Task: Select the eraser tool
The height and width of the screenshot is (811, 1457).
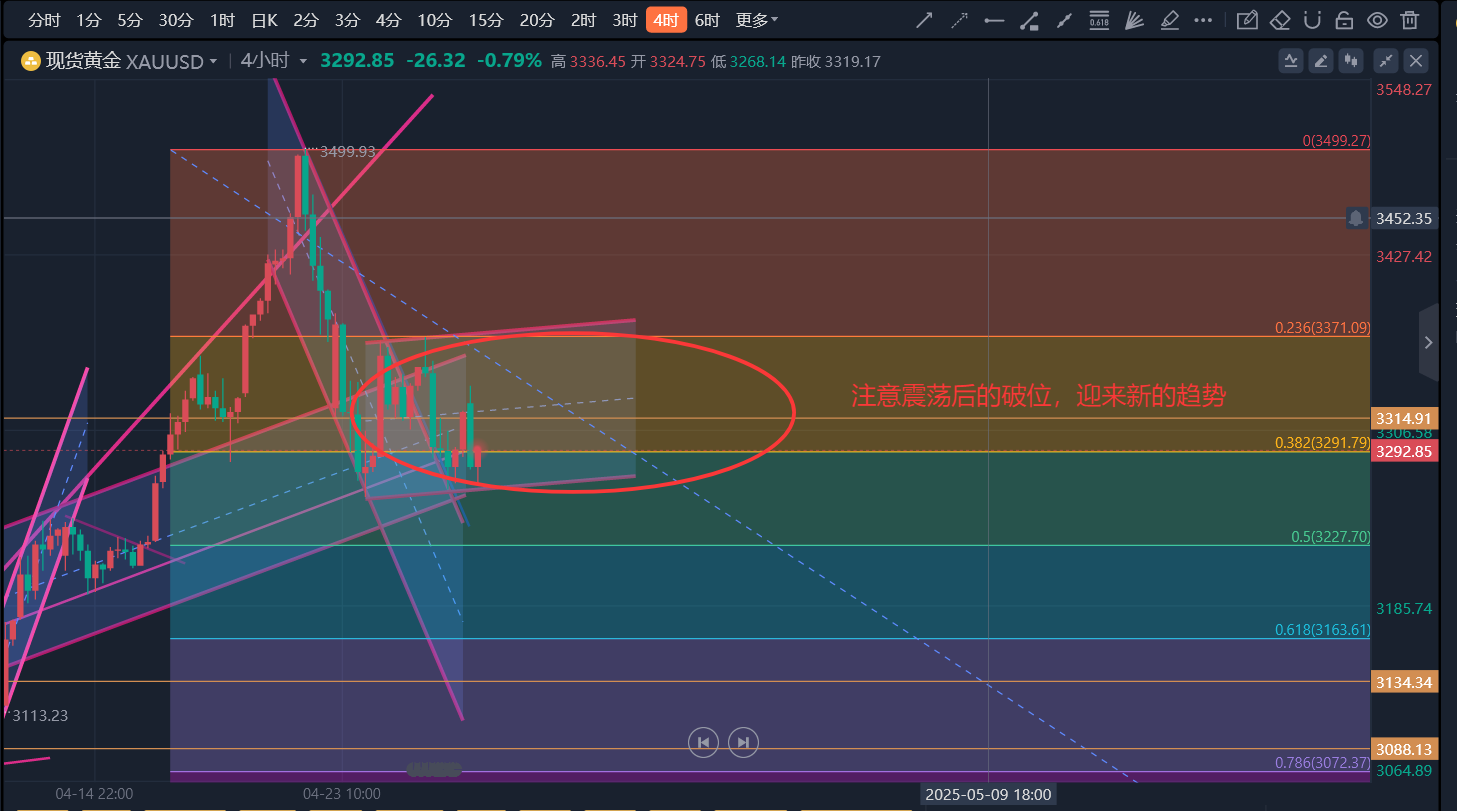Action: [1280, 20]
